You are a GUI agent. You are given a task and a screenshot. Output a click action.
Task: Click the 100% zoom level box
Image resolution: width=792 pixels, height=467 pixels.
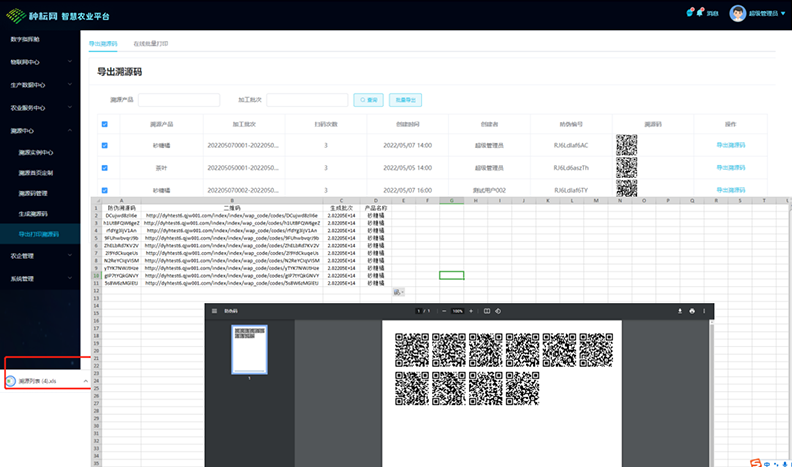coord(458,311)
